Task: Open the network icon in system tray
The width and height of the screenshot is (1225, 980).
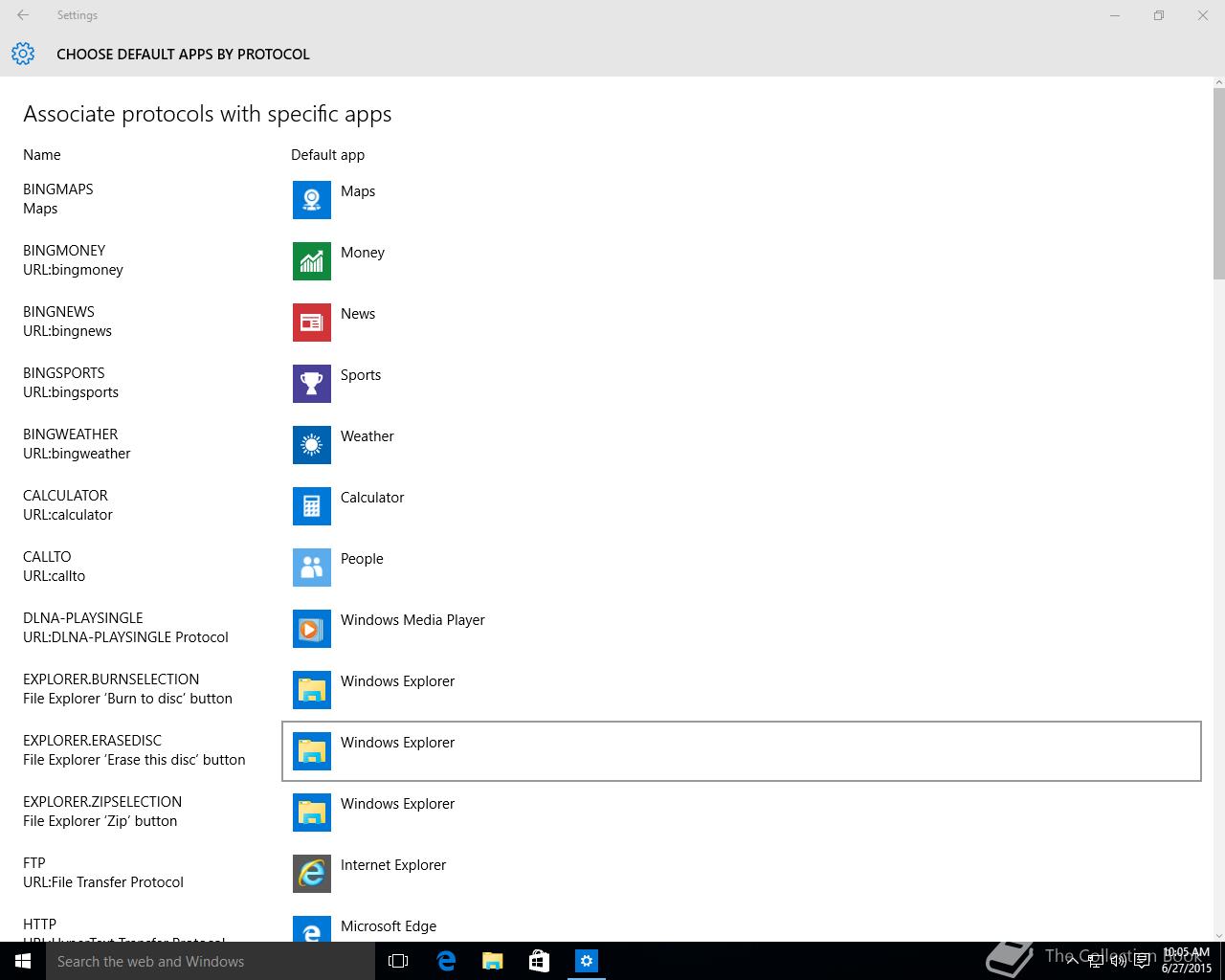Action: tap(1097, 961)
